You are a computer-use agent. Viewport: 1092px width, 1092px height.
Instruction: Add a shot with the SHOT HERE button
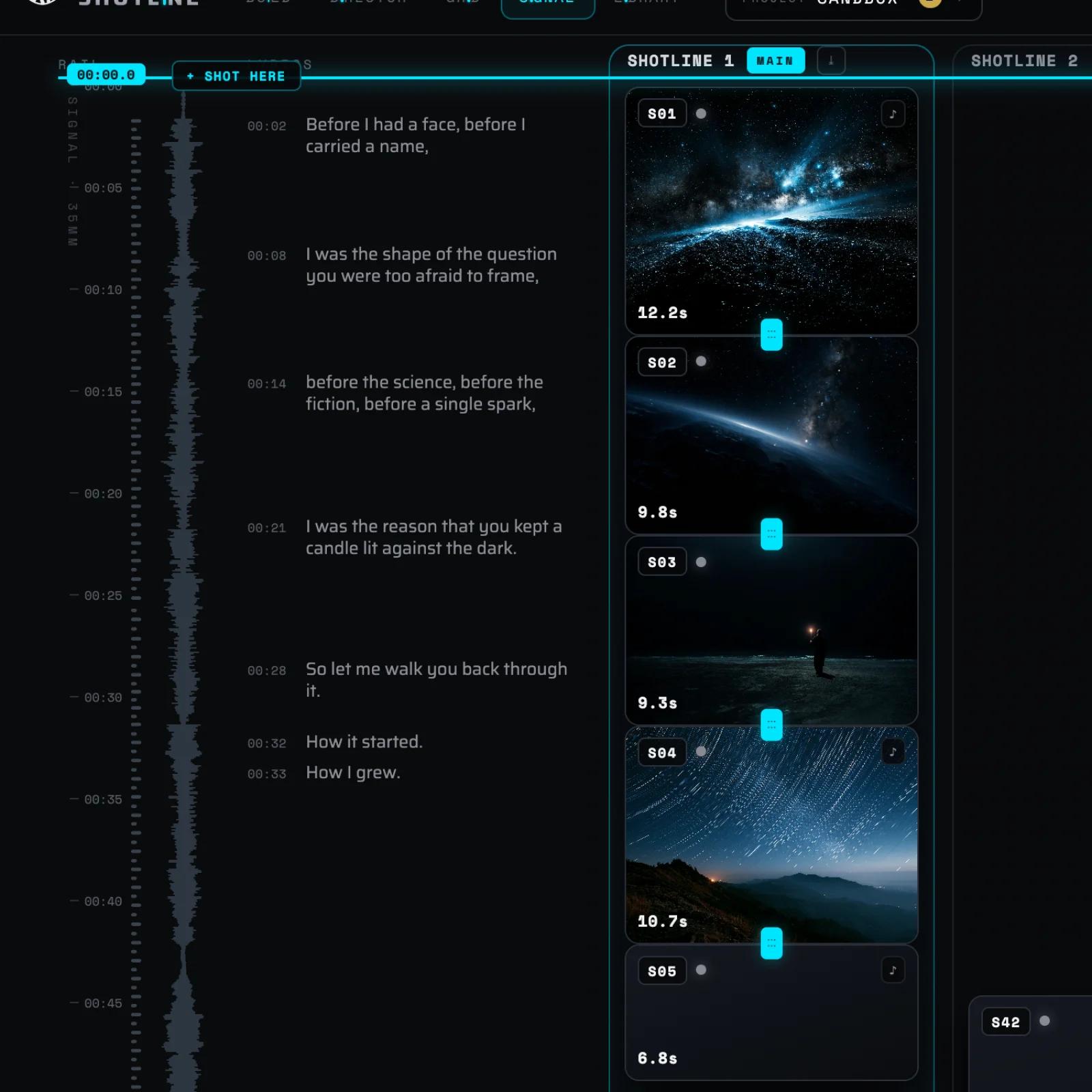point(236,76)
